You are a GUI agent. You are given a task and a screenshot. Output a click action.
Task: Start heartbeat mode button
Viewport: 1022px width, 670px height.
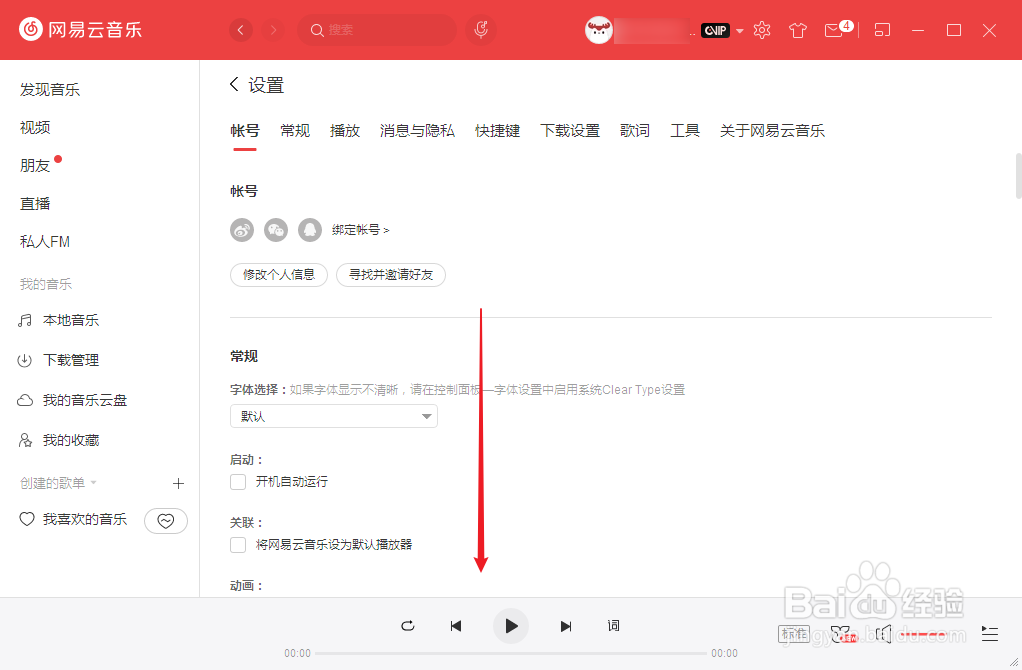pyautogui.click(x=166, y=521)
